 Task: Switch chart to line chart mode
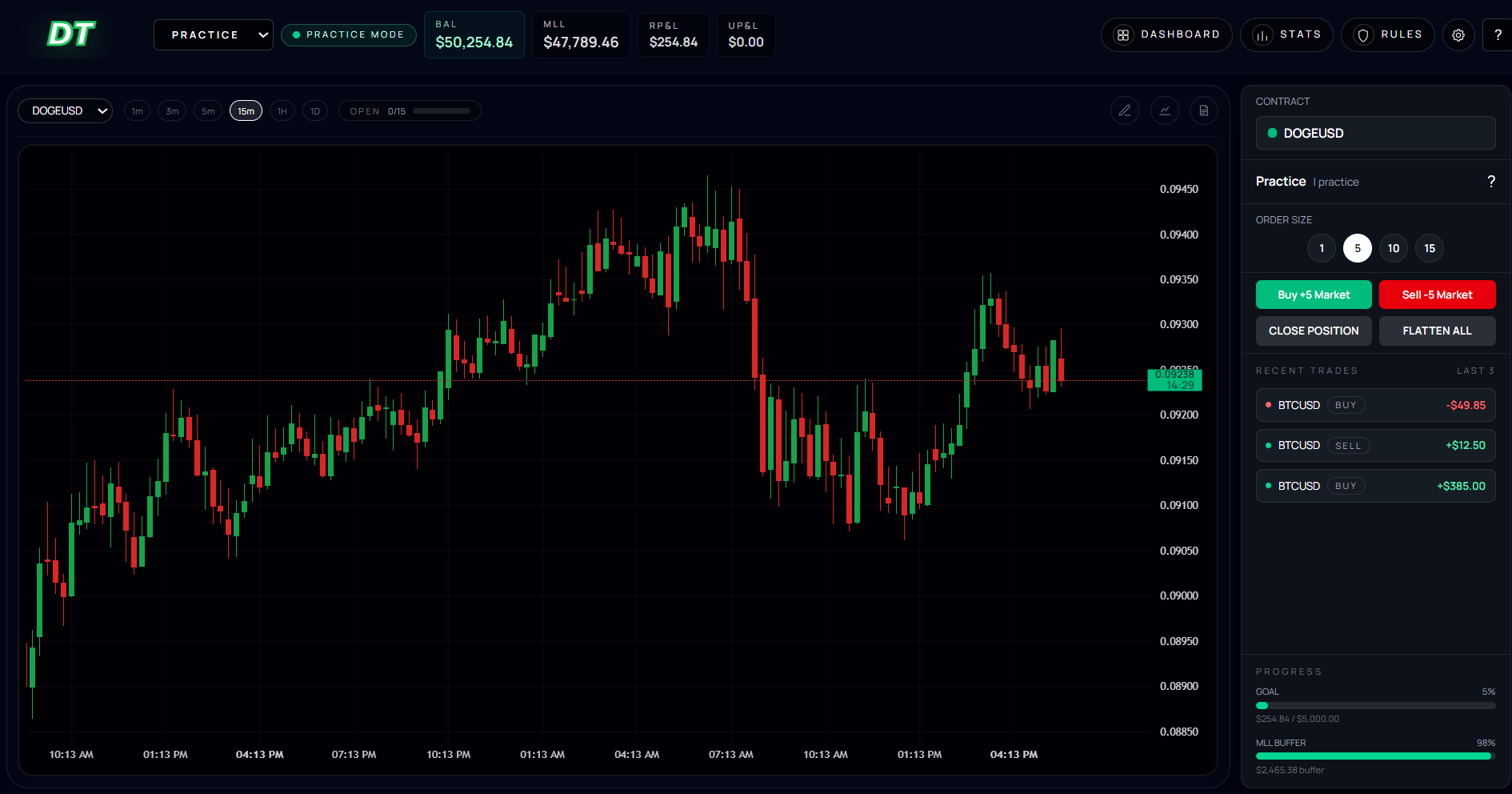(x=1164, y=110)
